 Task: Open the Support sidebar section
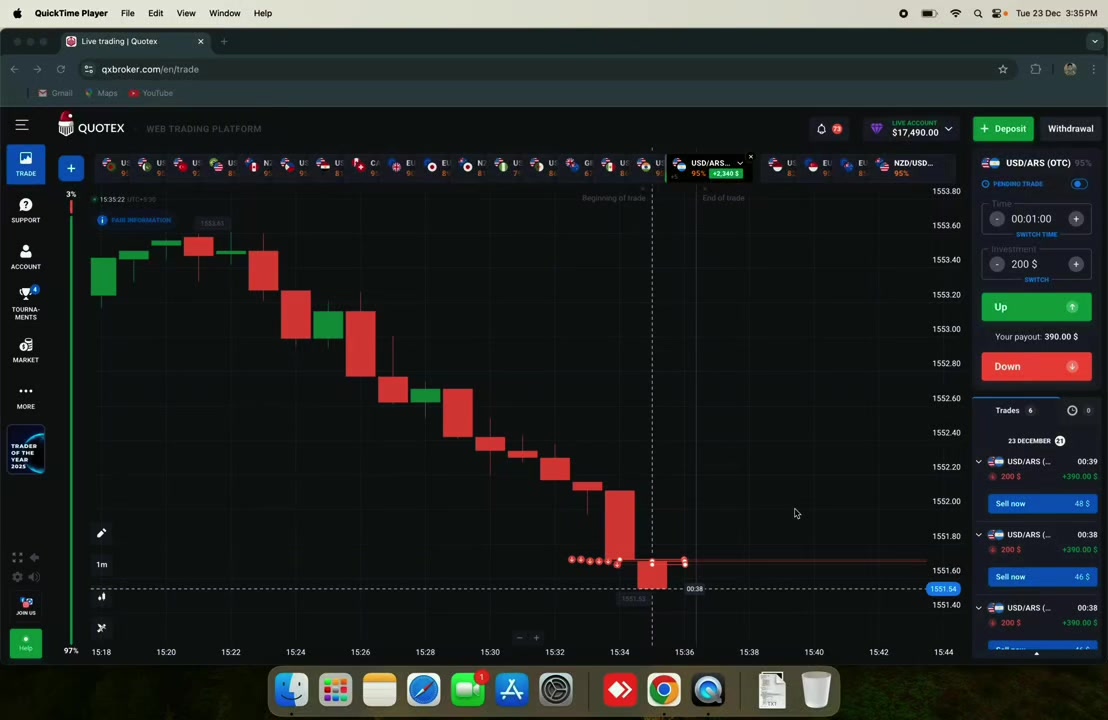pos(26,211)
